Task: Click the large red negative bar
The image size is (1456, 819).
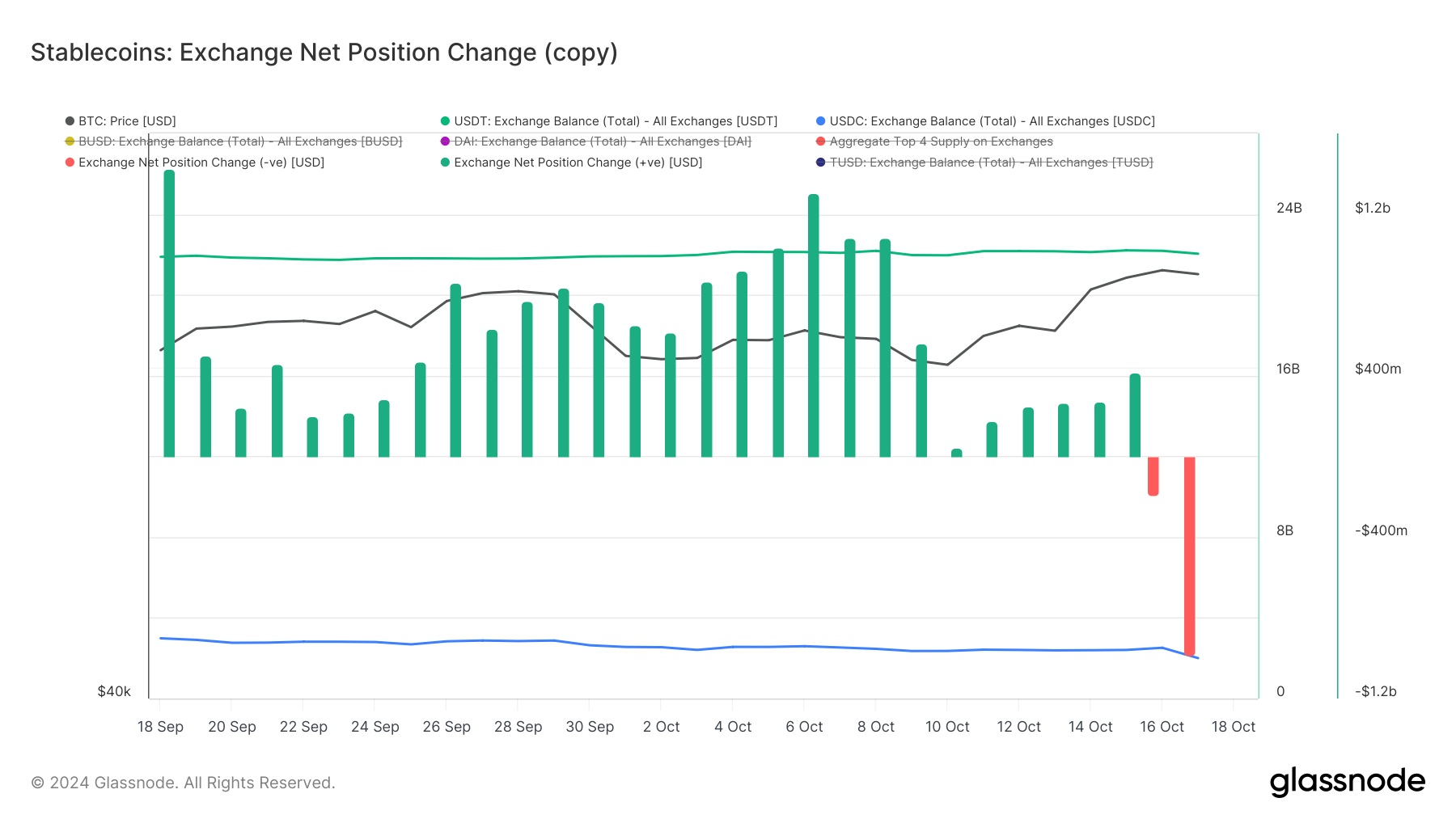Action: tap(1189, 556)
